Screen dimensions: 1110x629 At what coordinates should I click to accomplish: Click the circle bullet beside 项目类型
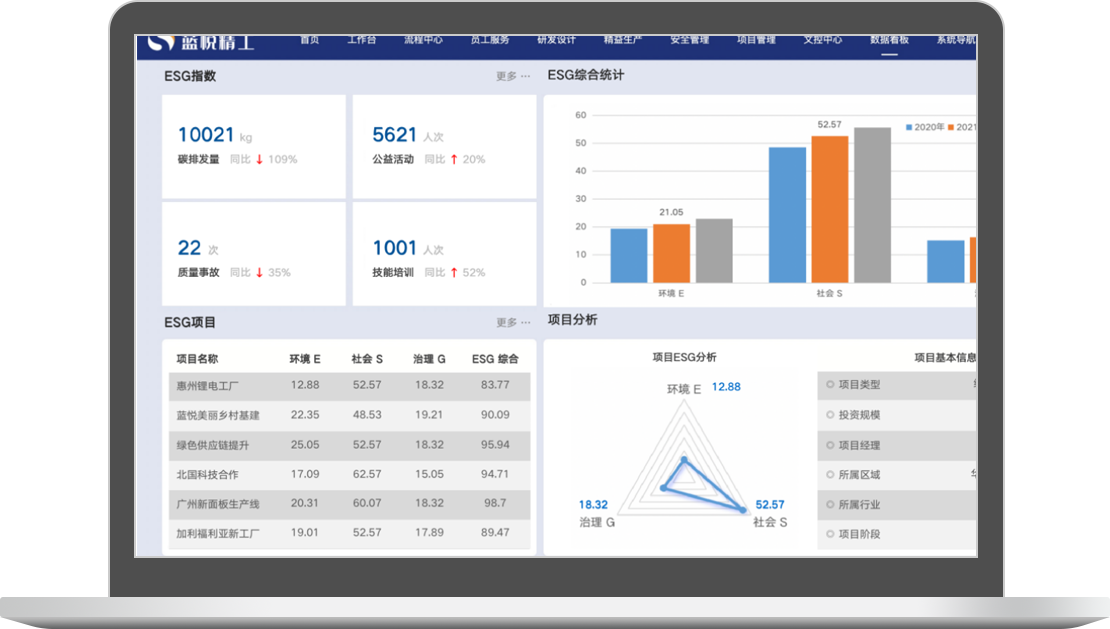click(x=829, y=385)
